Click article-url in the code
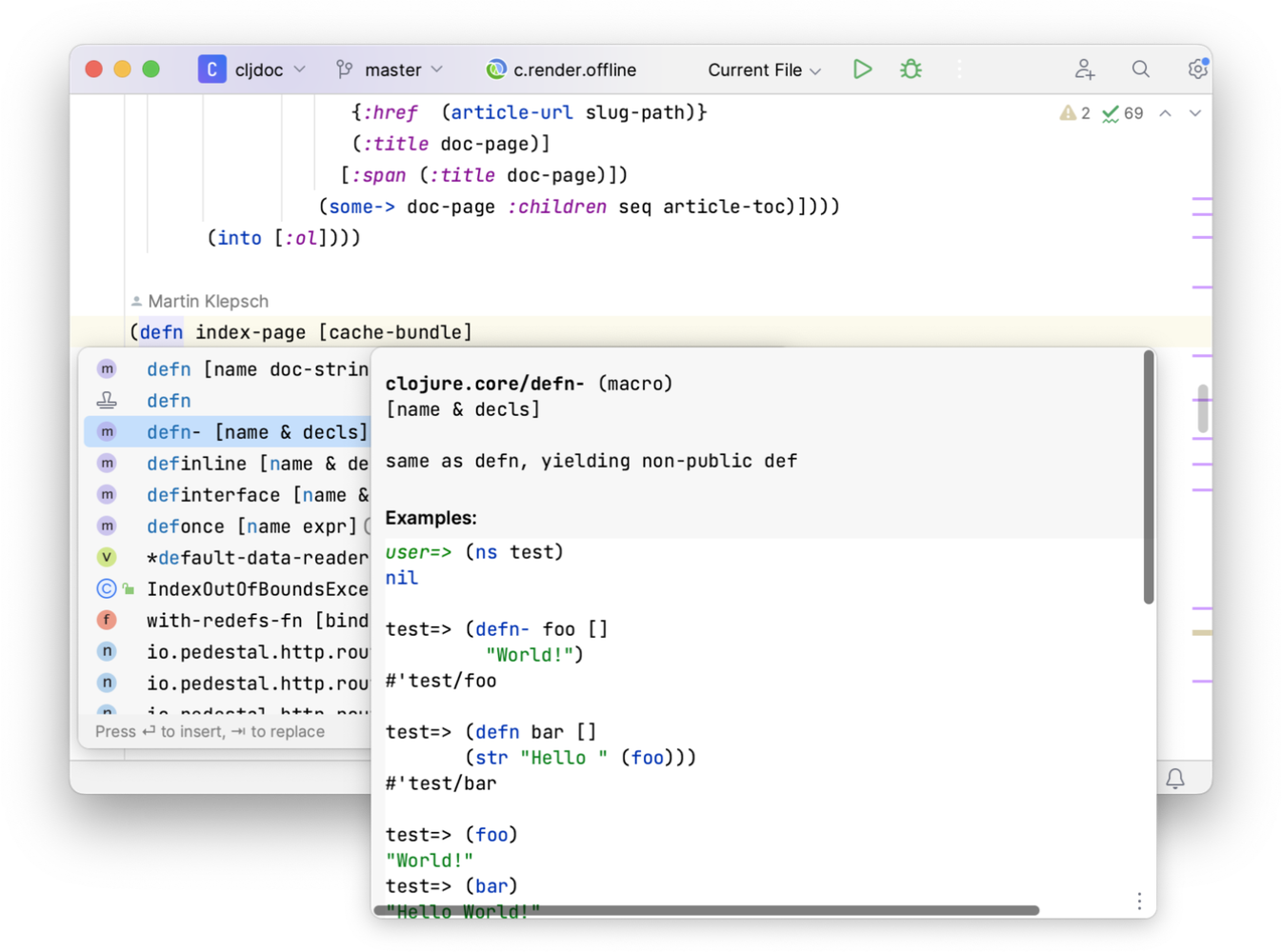 point(511,112)
